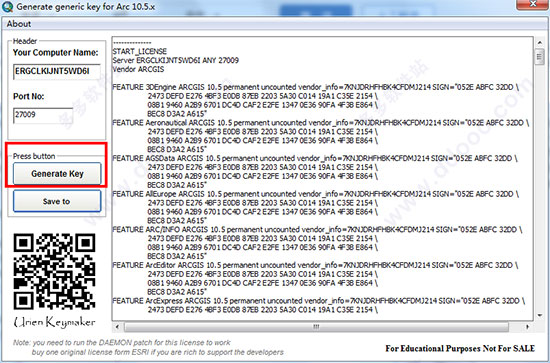This screenshot has width=550, height=363.
Task: Click the QR code image
Action: [54, 271]
